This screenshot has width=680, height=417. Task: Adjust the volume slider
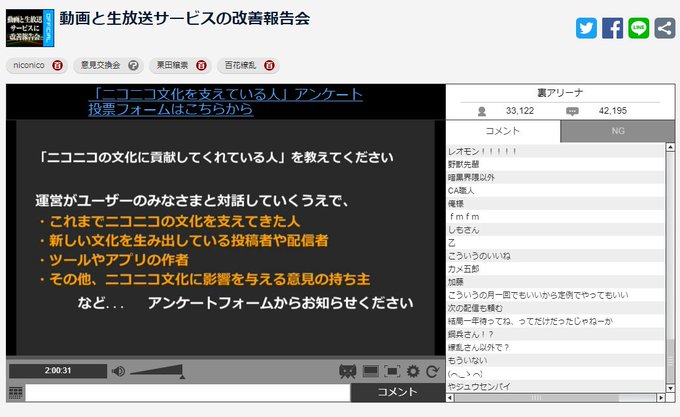[x=157, y=371]
